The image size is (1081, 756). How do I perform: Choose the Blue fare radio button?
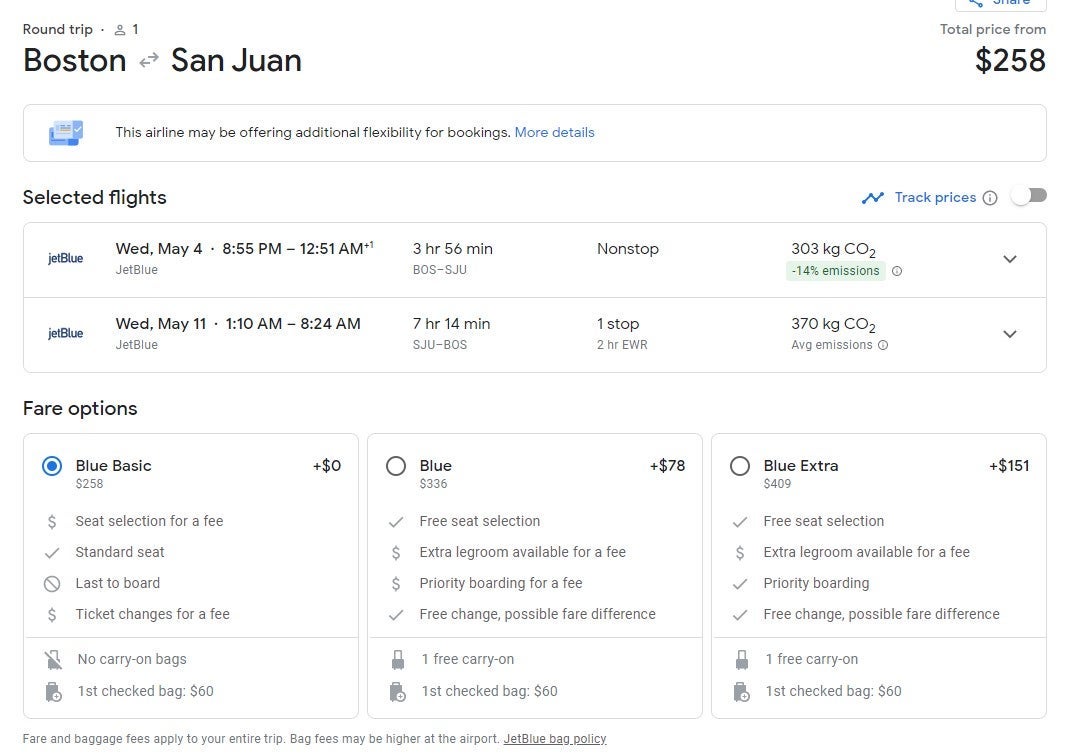pyautogui.click(x=396, y=466)
